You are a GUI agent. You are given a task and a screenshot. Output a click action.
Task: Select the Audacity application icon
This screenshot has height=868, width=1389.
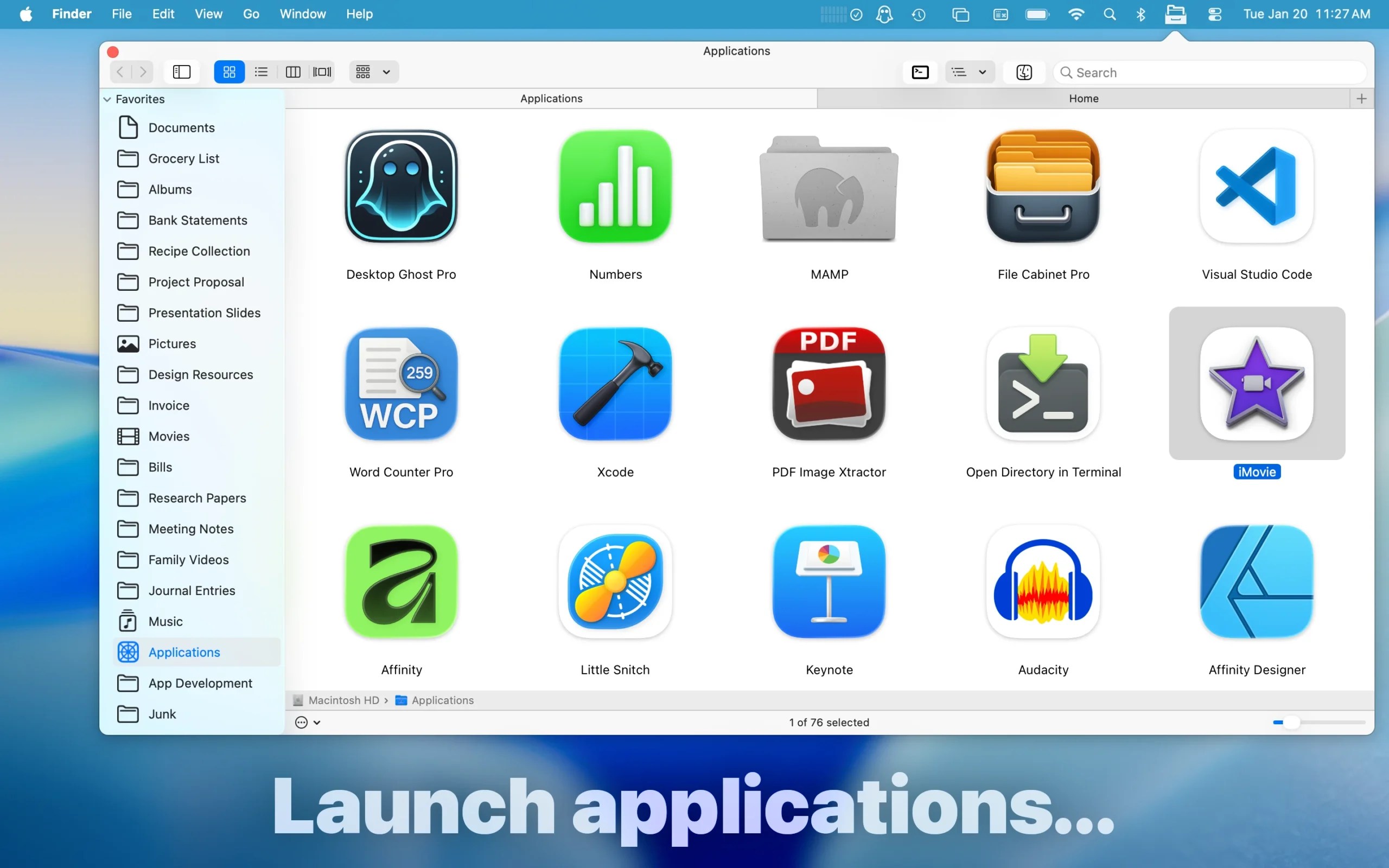1043,581
